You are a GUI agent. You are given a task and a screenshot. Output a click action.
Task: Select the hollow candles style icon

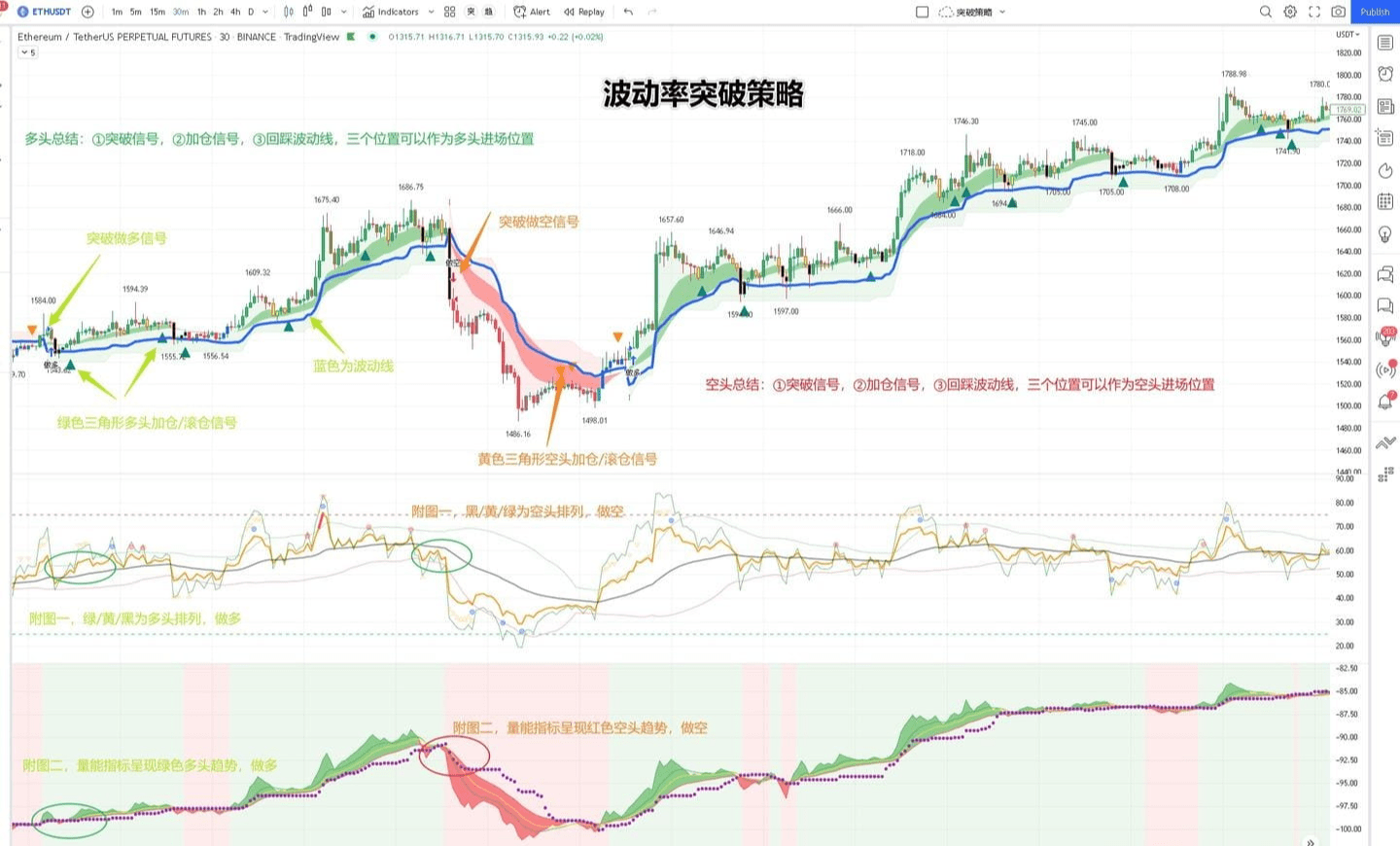click(327, 12)
